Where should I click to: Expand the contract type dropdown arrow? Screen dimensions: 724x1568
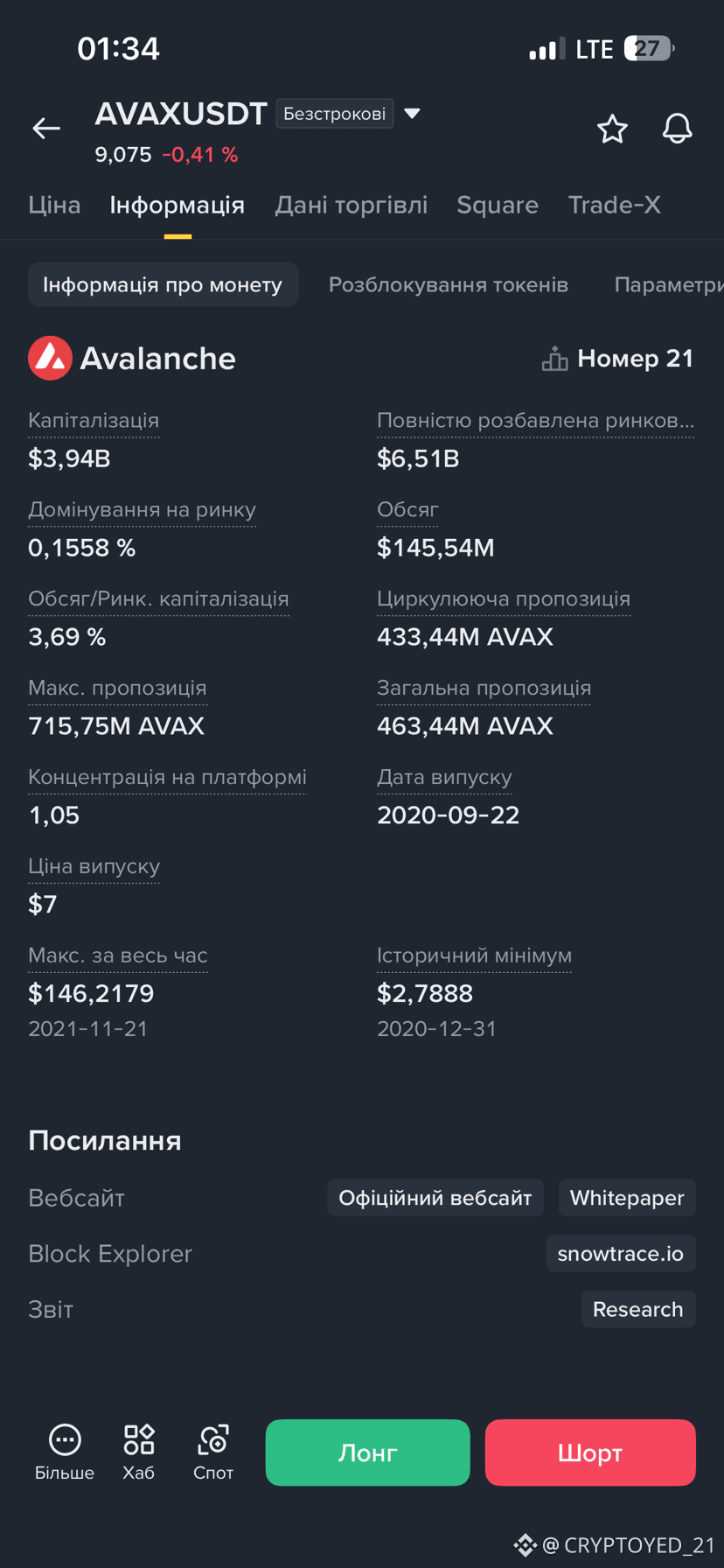pos(413,114)
